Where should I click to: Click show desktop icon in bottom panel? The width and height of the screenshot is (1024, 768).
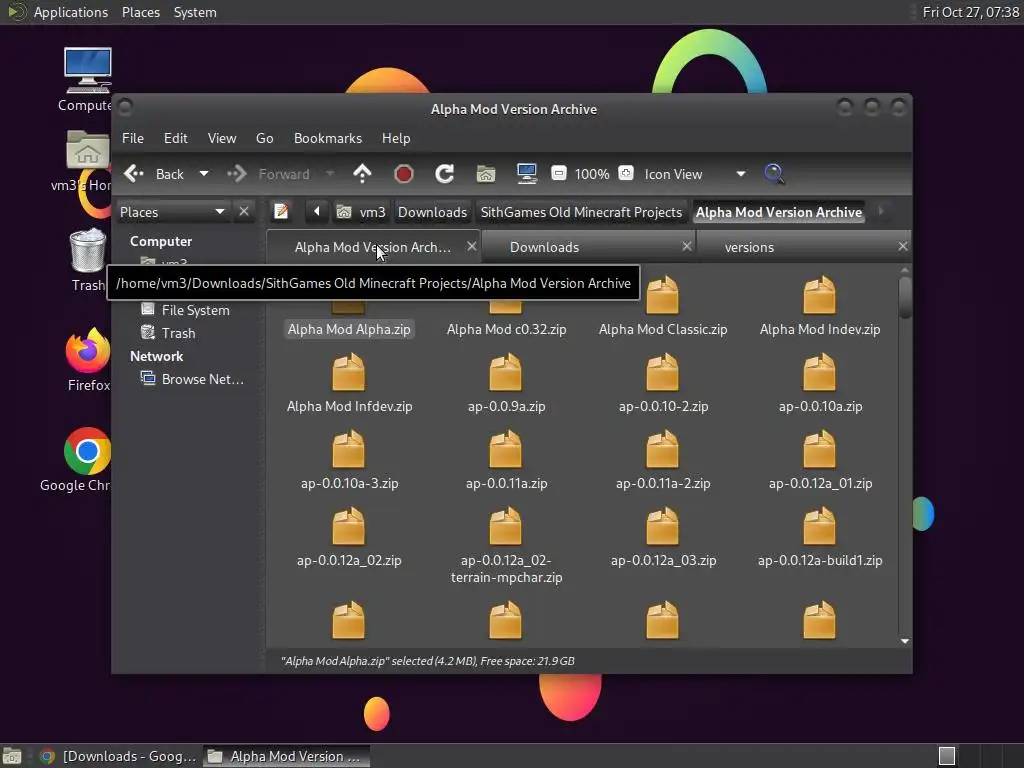click(x=12, y=756)
